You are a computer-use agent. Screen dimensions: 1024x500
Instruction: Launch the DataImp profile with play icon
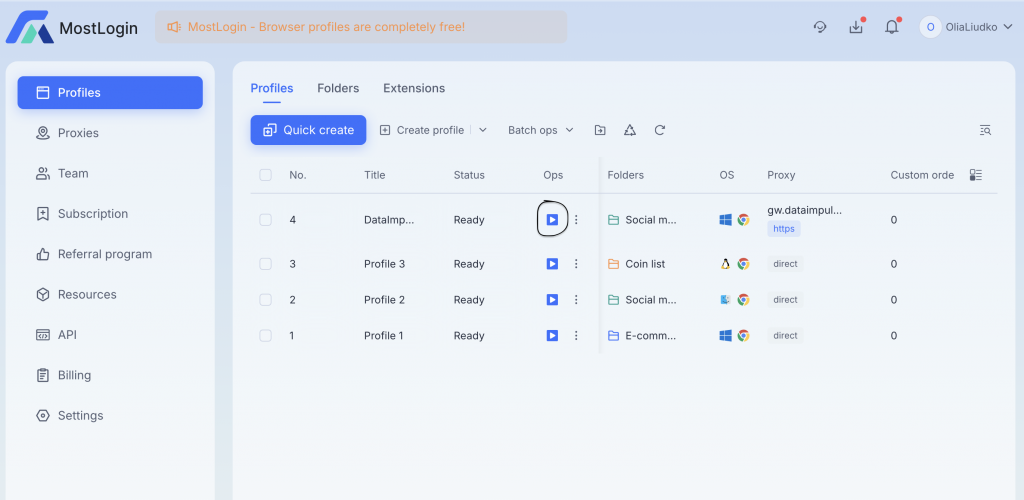pos(552,220)
